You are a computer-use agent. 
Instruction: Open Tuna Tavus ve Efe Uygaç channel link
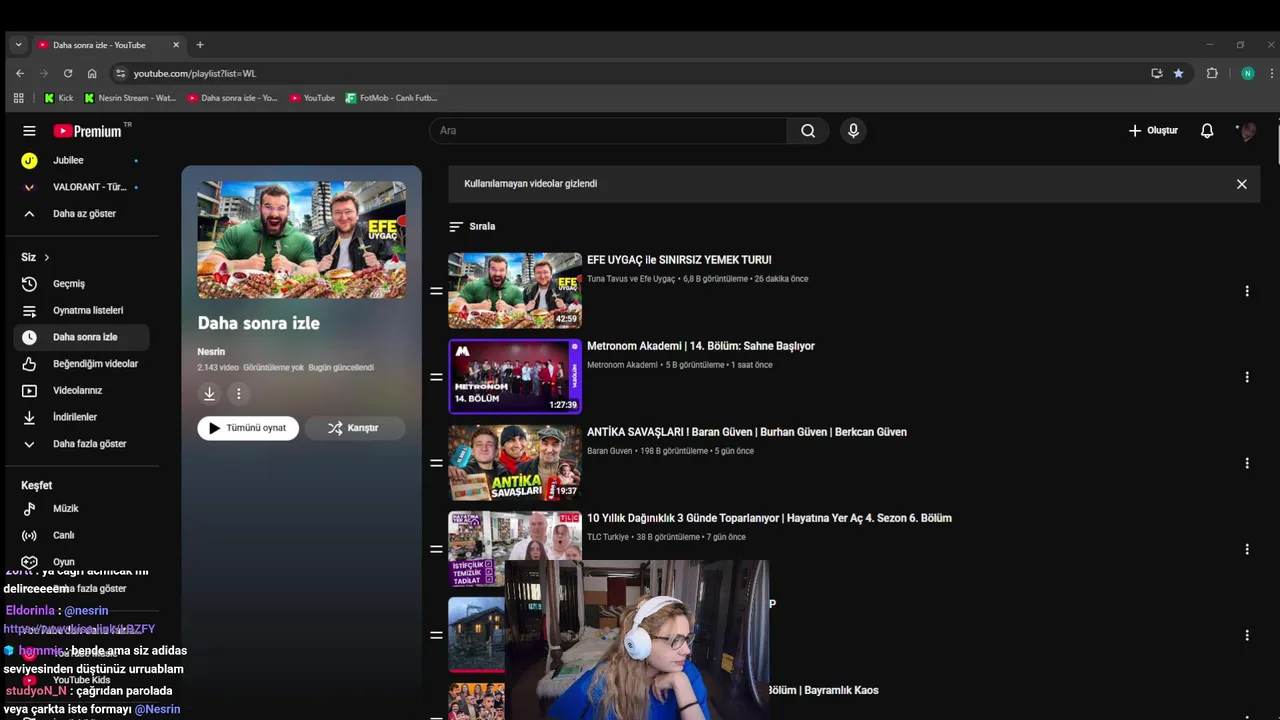click(631, 279)
